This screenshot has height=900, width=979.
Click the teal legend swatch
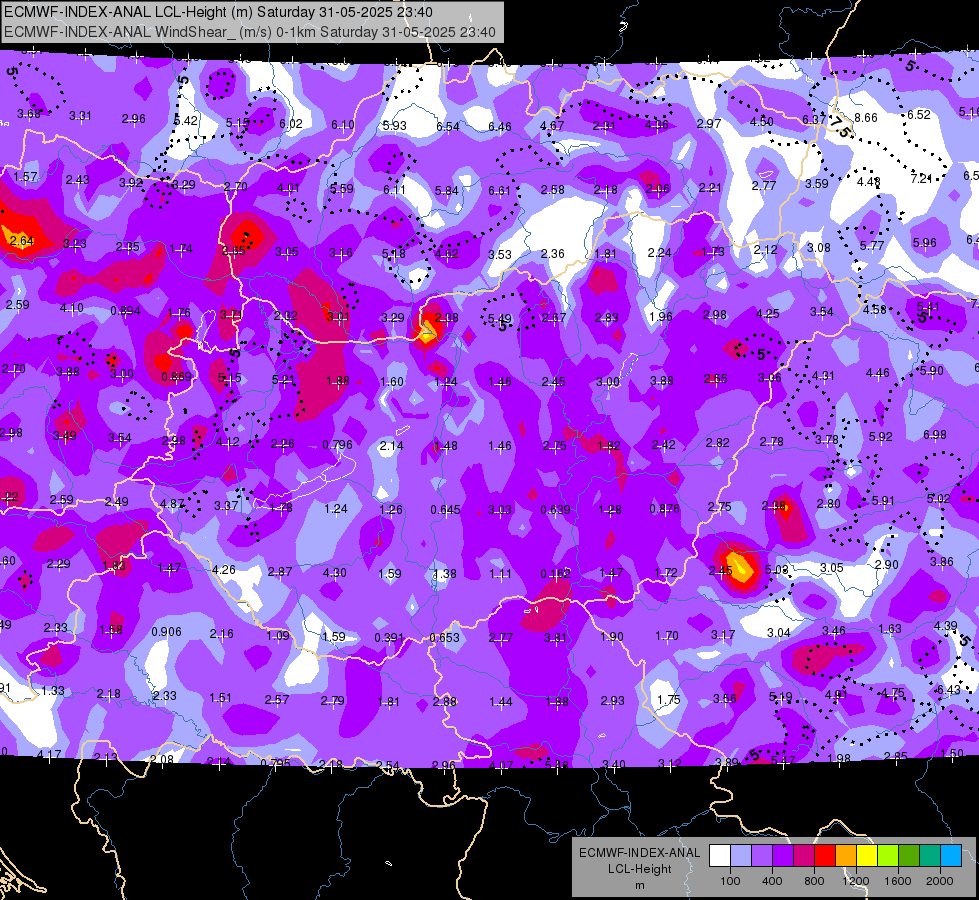tap(930, 856)
